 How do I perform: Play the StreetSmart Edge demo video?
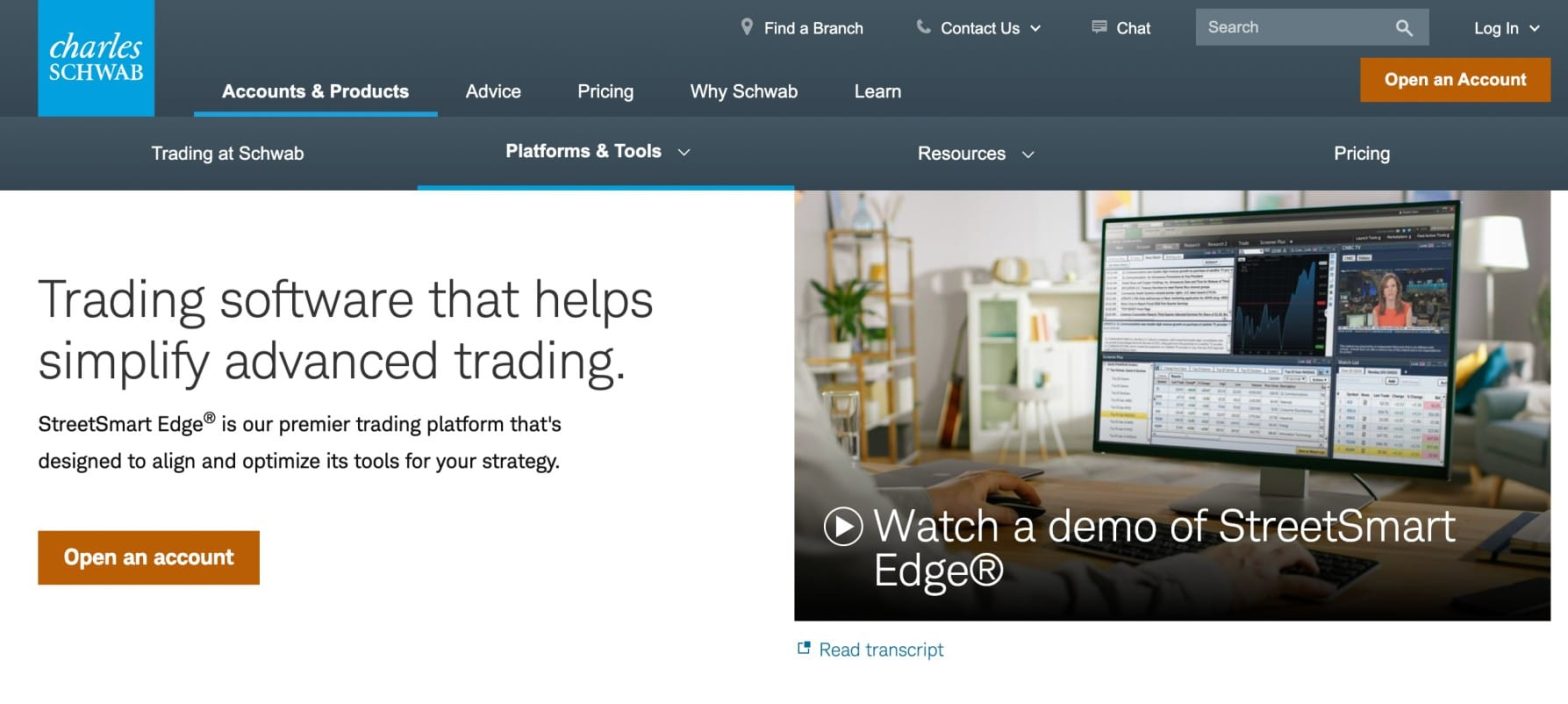tap(843, 526)
